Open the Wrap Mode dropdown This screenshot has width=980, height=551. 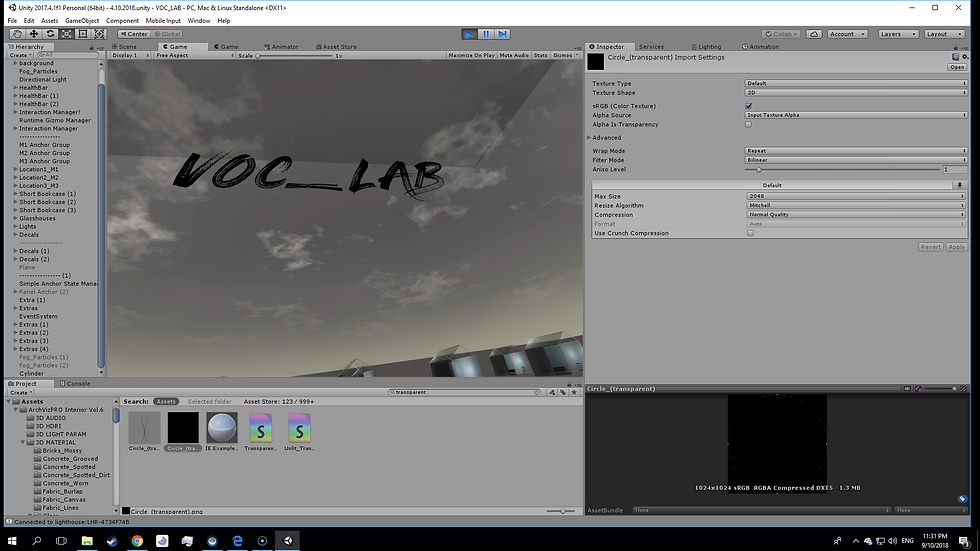856,151
